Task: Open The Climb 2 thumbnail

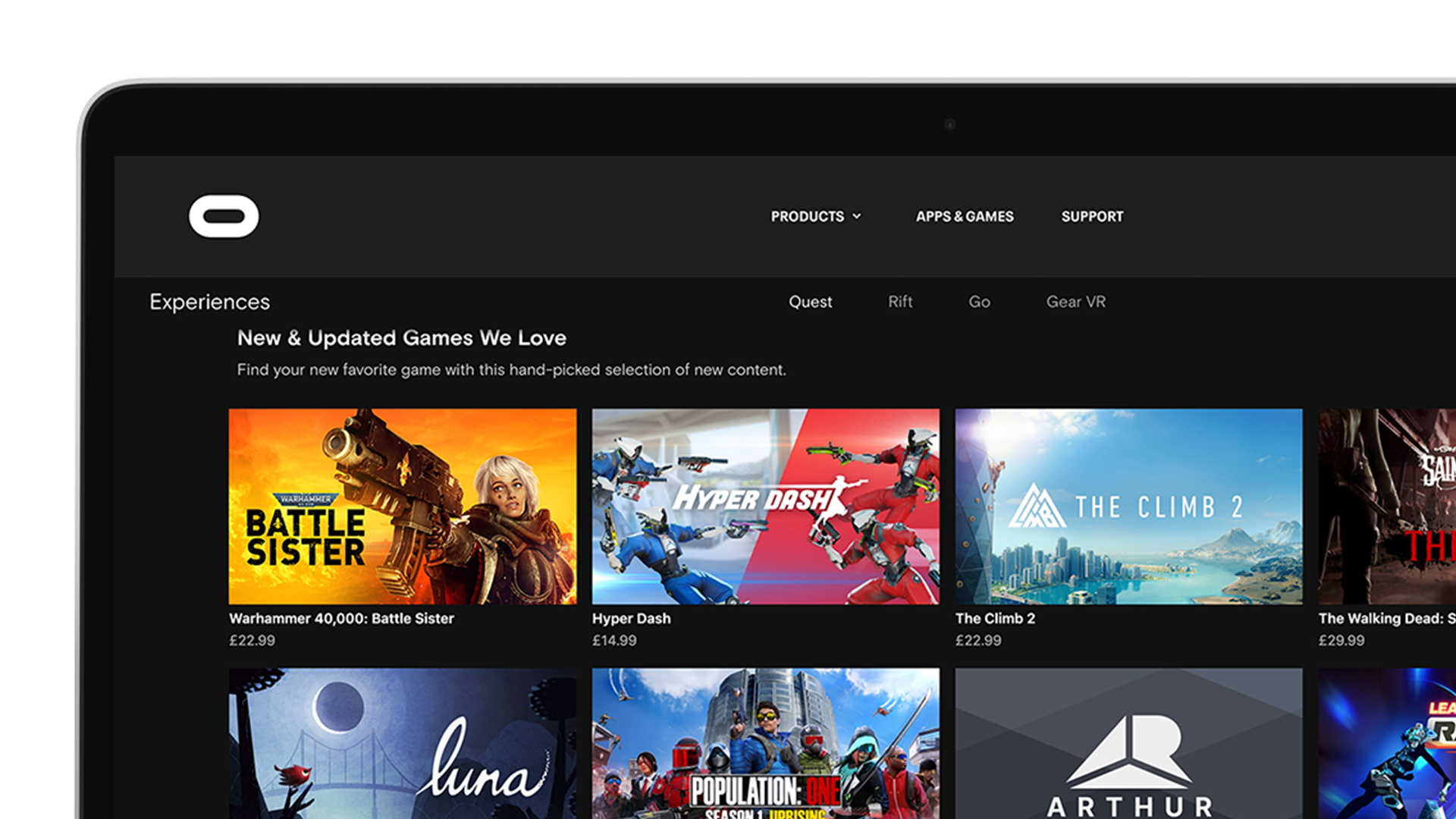Action: [1128, 507]
